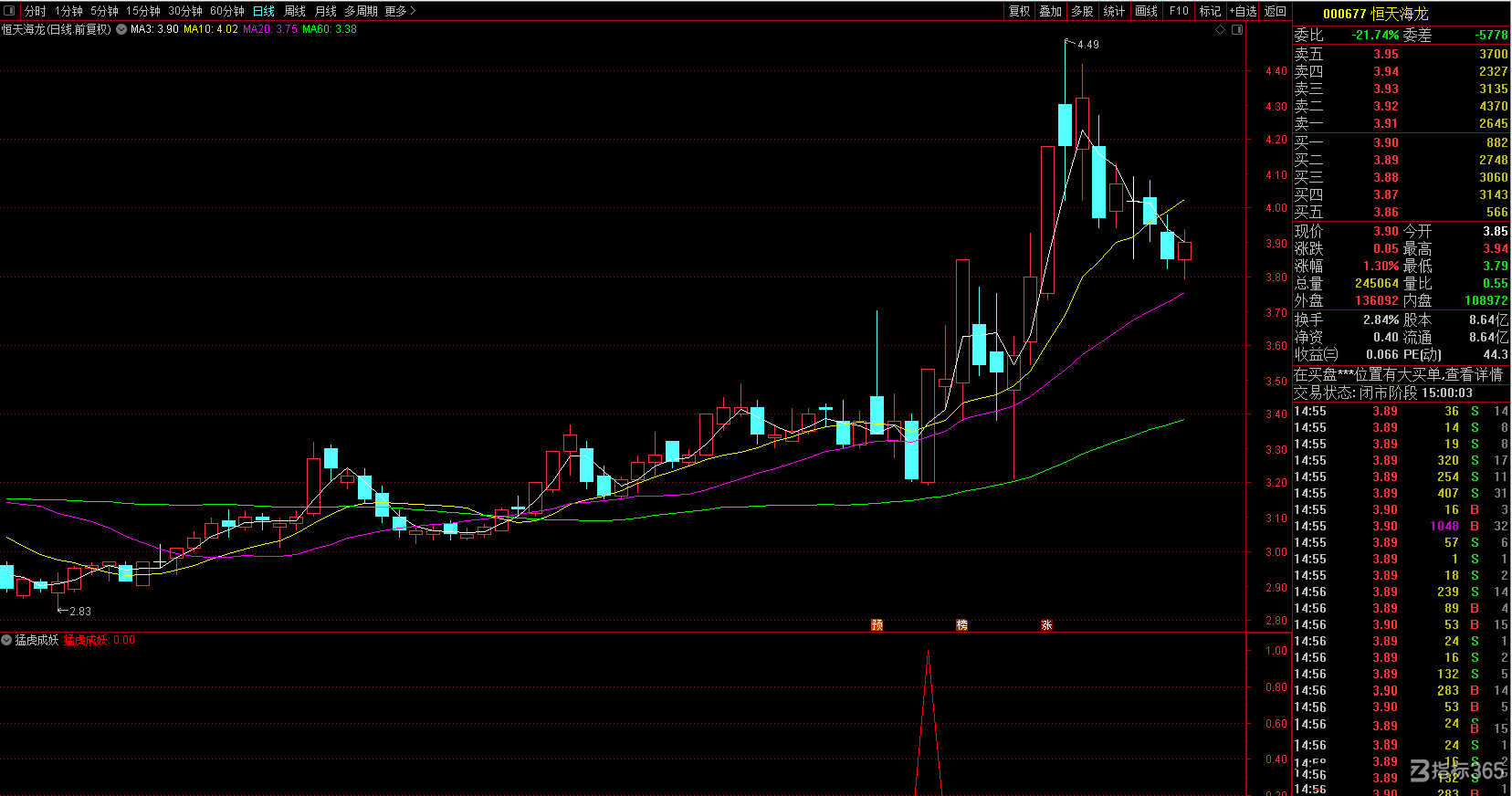Screen dimensions: 1512x796
Task: Click the 2.83 low price label
Action: [79, 611]
